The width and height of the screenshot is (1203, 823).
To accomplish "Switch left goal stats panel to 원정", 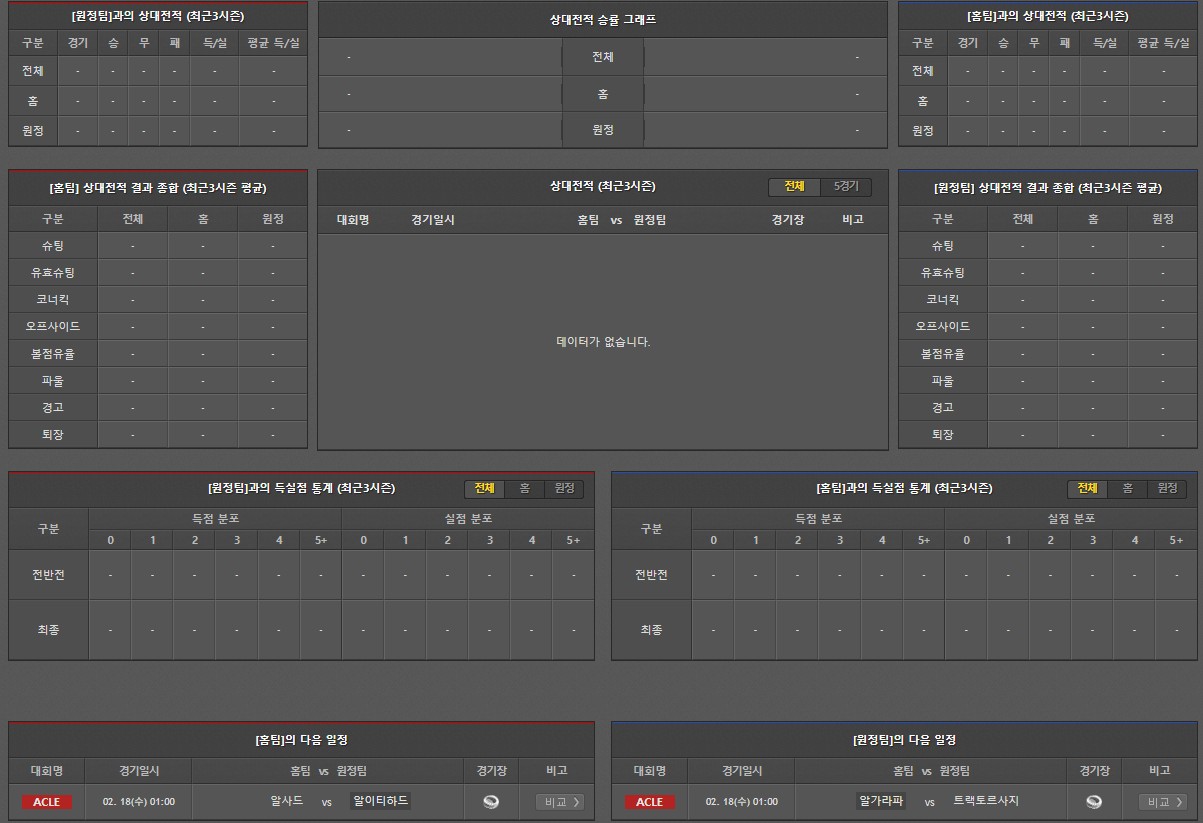I will pyautogui.click(x=564, y=489).
